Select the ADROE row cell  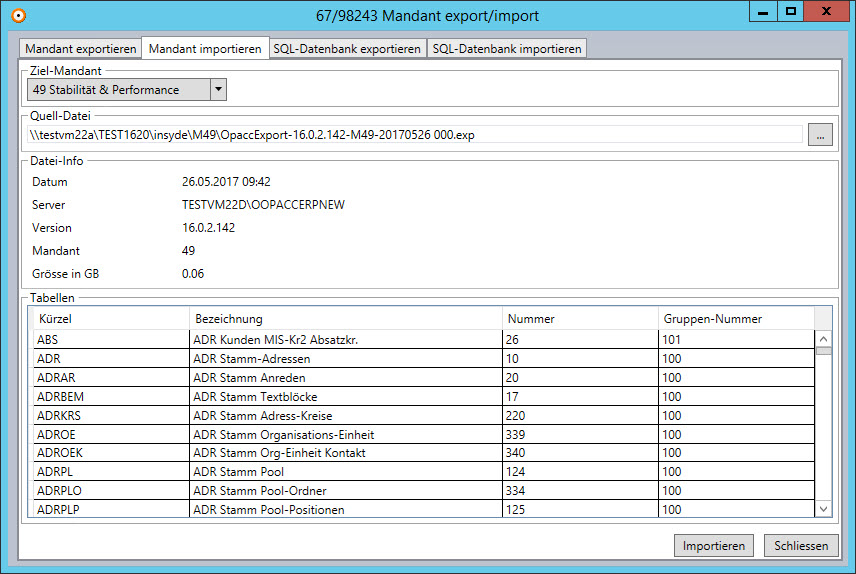click(111, 435)
